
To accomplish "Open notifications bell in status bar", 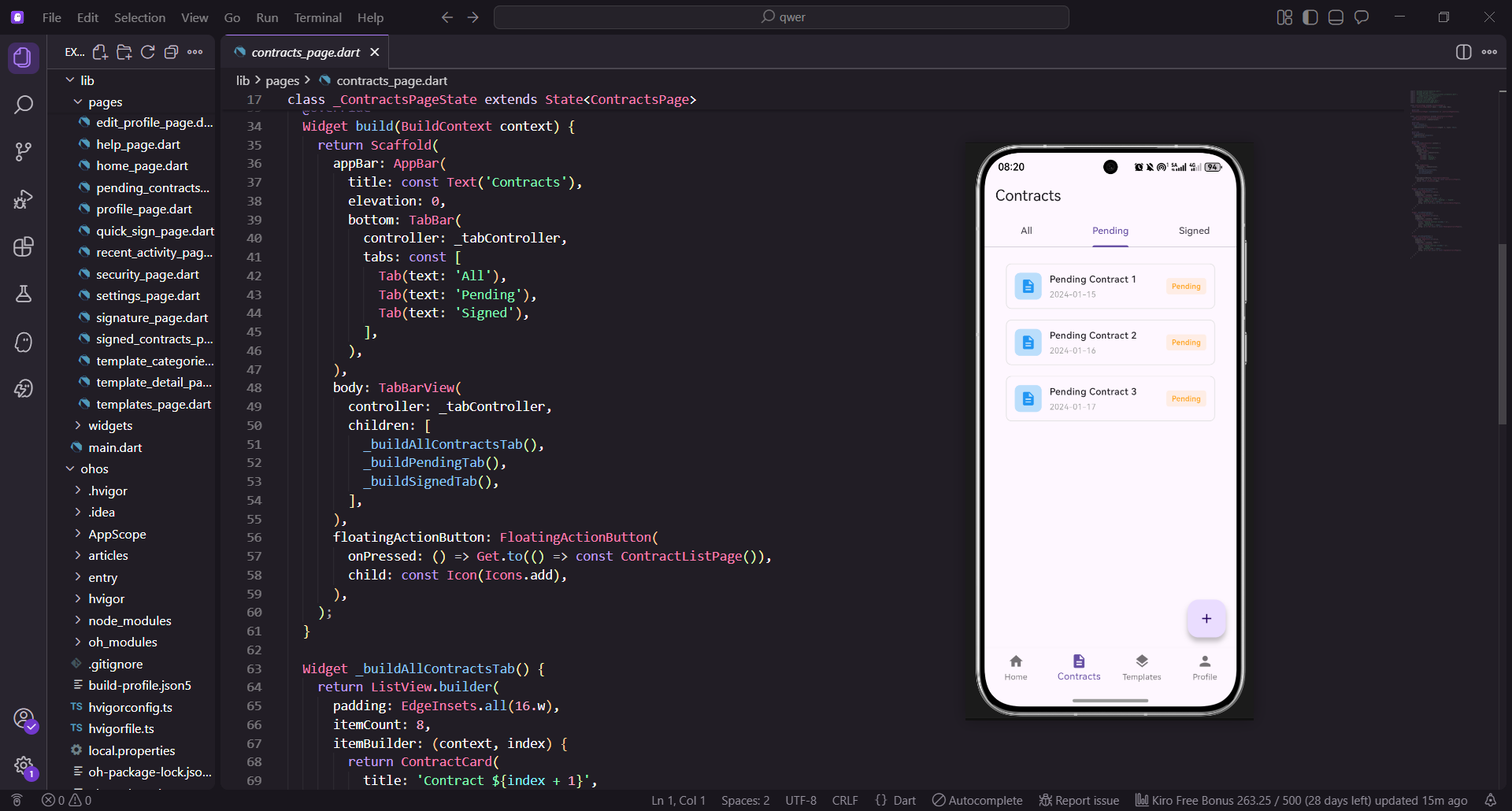I will [x=1490, y=800].
